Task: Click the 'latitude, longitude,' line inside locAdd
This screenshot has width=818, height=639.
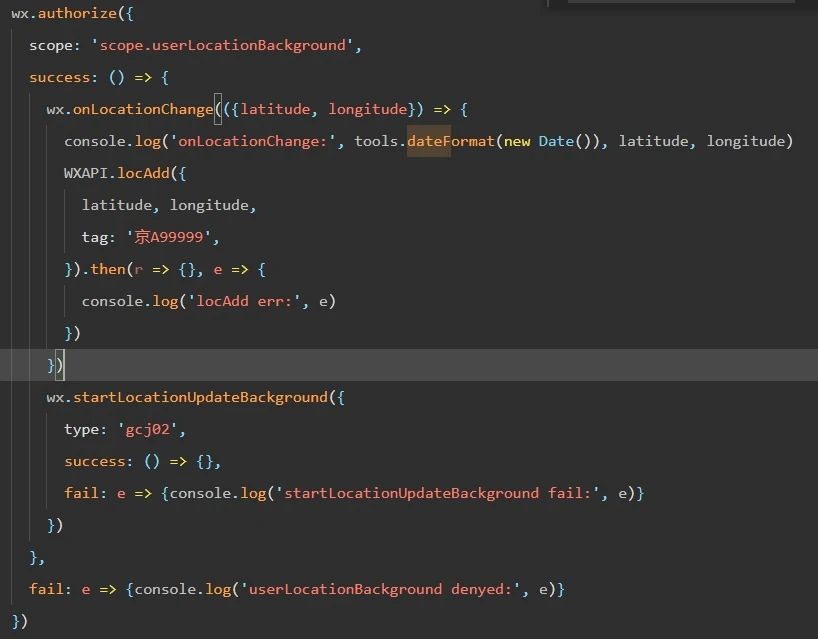Action: coord(169,206)
